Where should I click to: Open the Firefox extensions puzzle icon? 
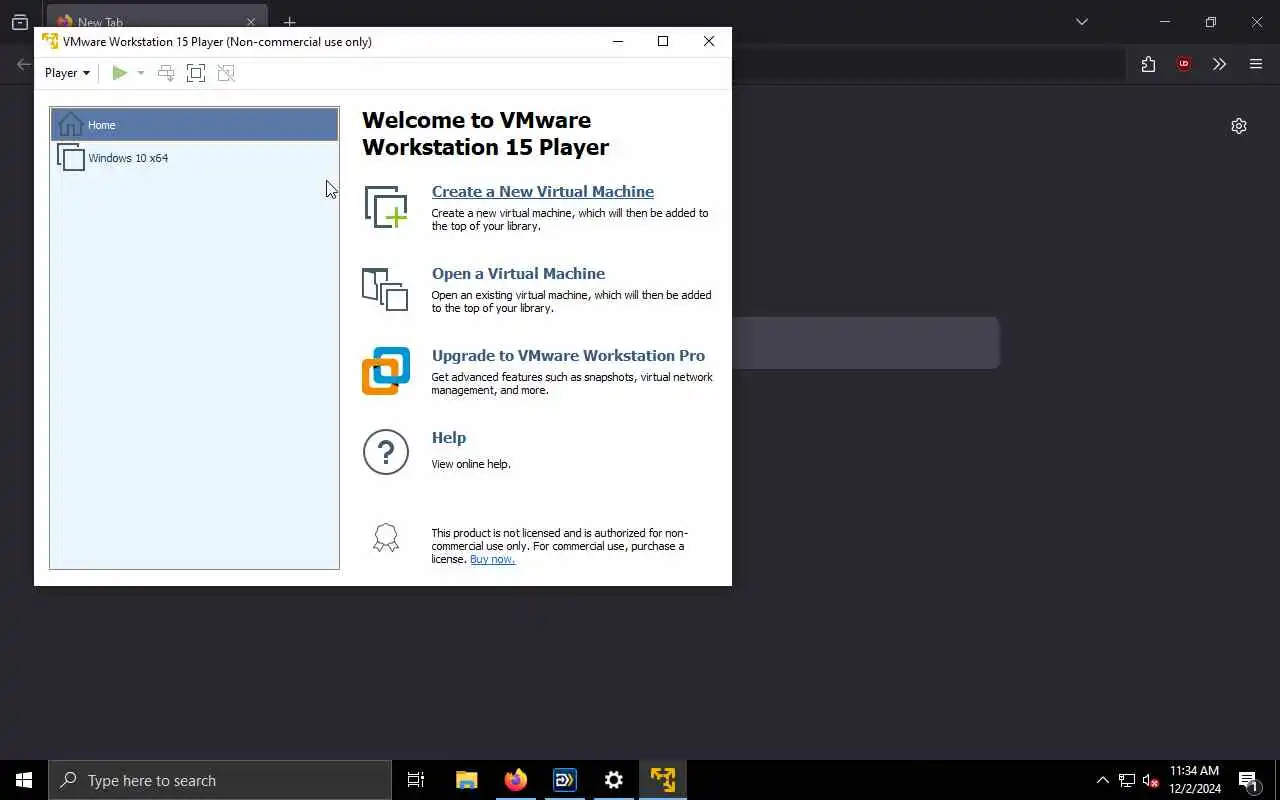[1148, 64]
